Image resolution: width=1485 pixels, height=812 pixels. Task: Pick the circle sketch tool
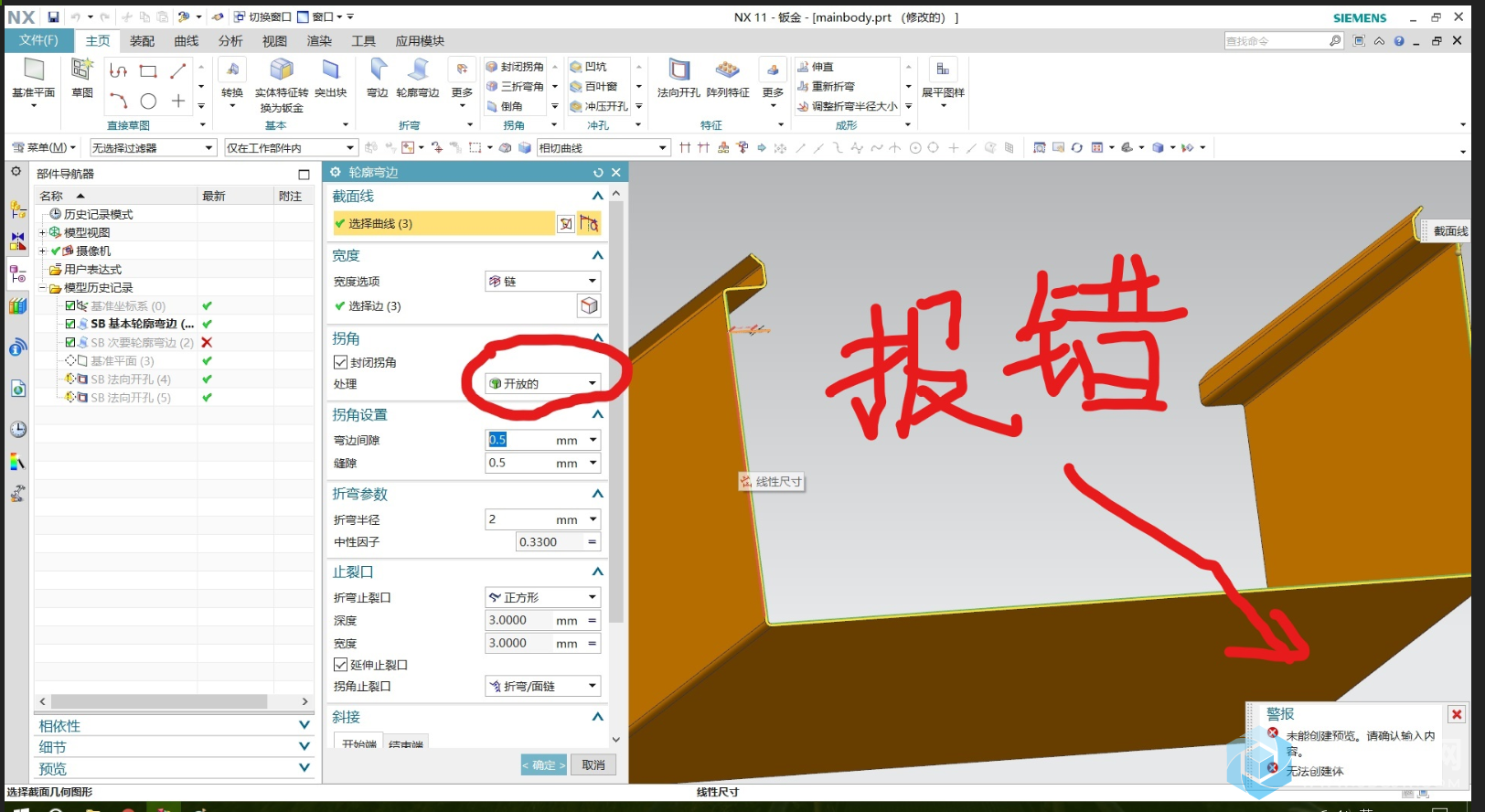148,101
